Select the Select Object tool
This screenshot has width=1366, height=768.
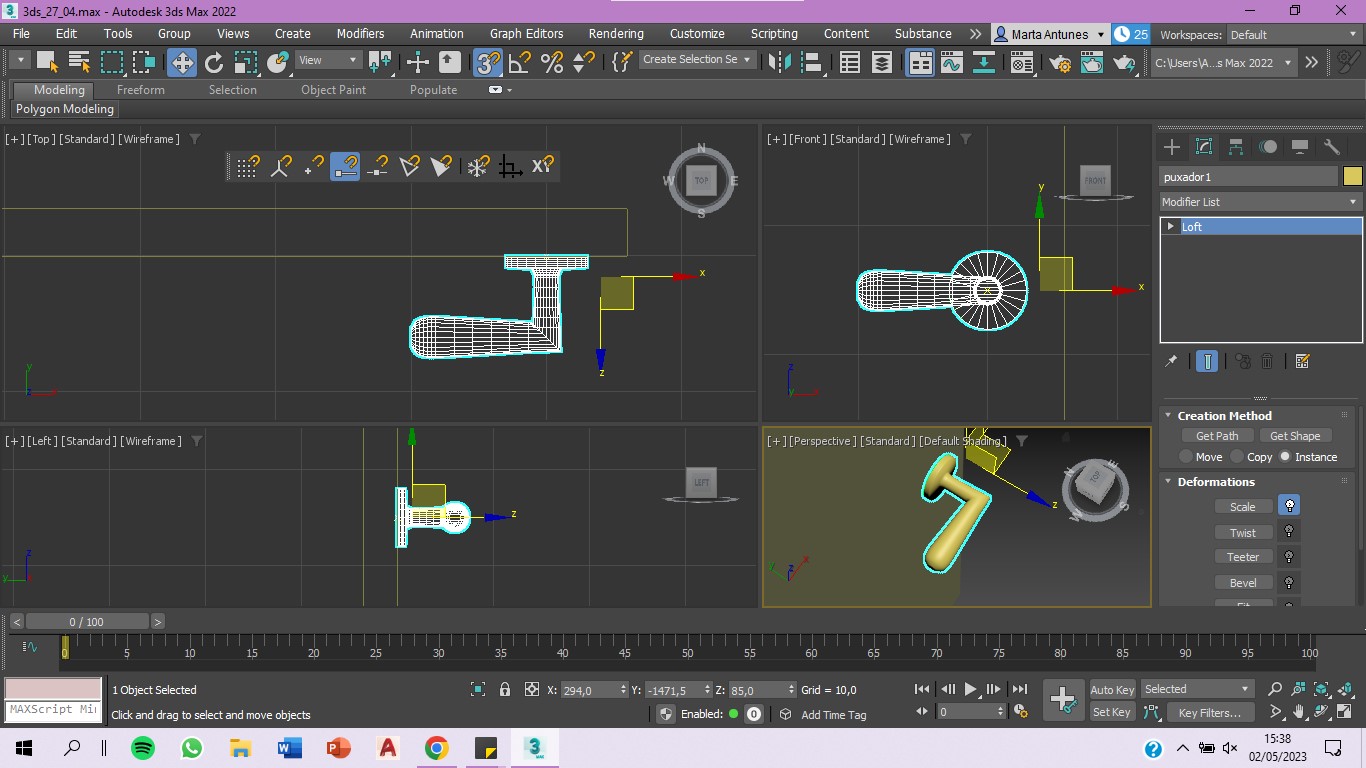47,62
